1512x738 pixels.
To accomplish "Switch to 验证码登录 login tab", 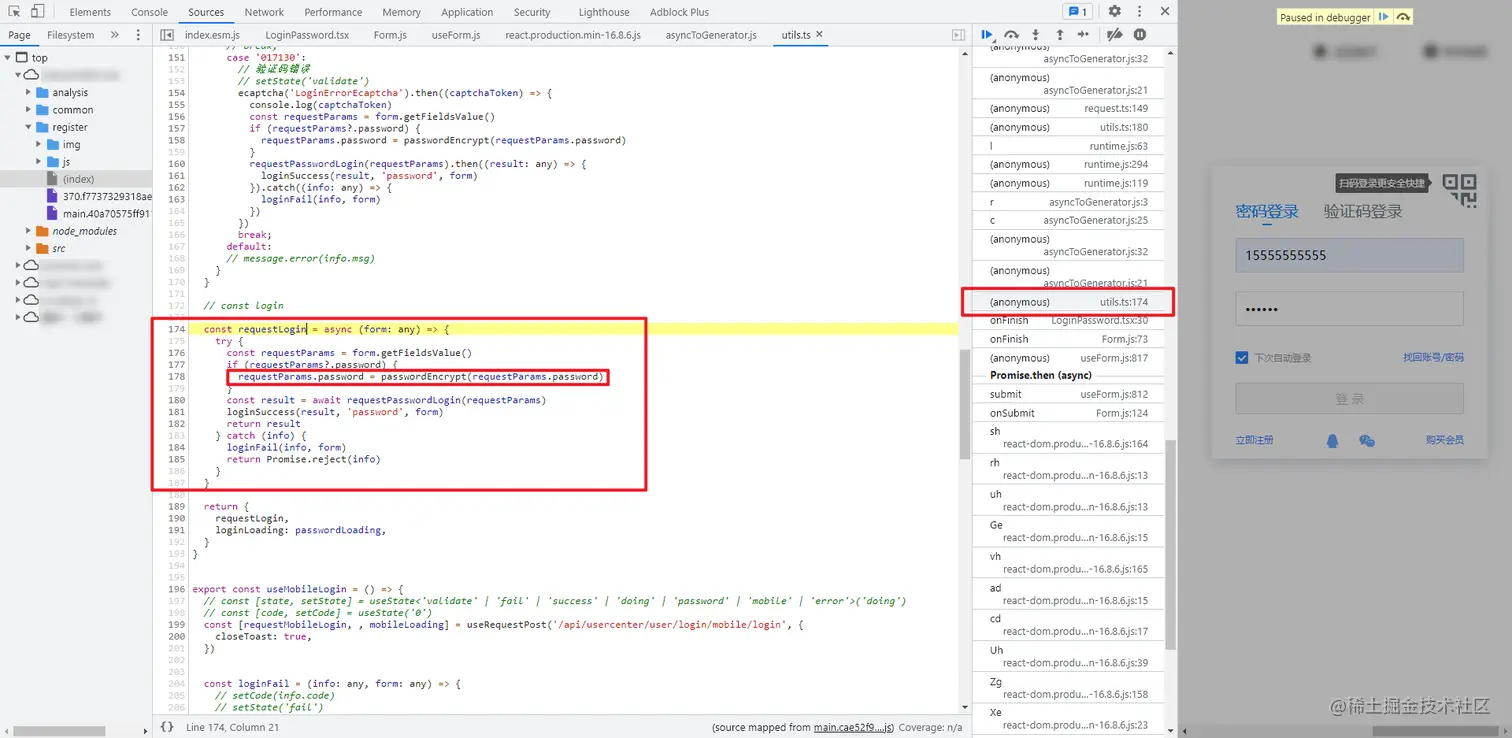I will click(x=1363, y=211).
